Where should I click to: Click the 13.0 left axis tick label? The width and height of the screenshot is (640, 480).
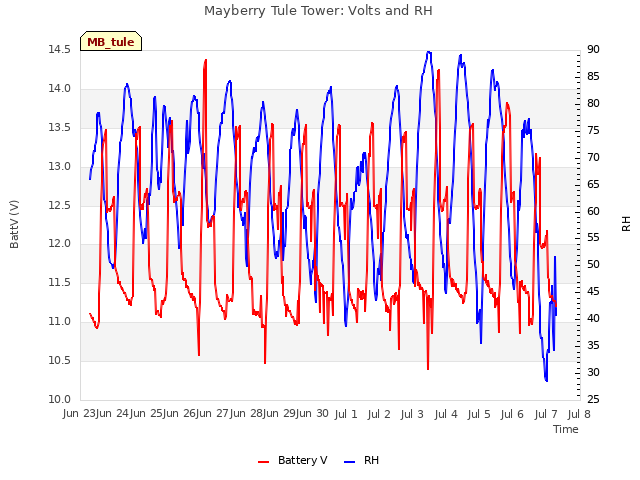click(60, 166)
